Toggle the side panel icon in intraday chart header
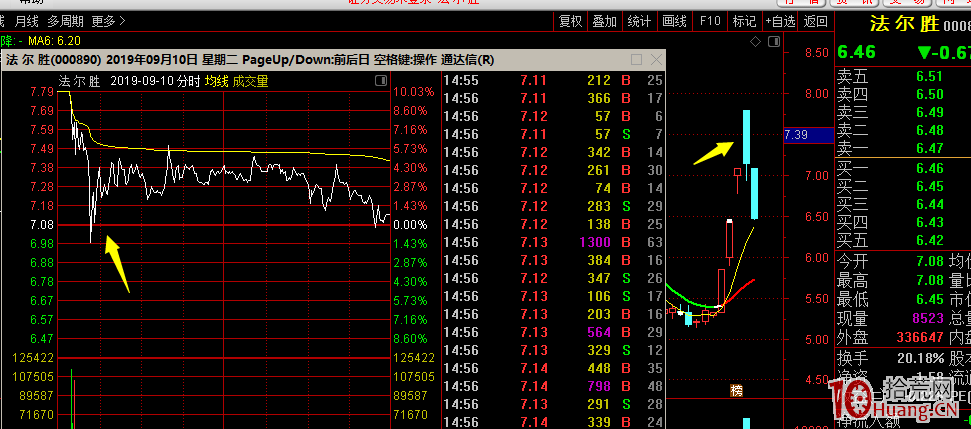The image size is (971, 429). click(x=381, y=81)
